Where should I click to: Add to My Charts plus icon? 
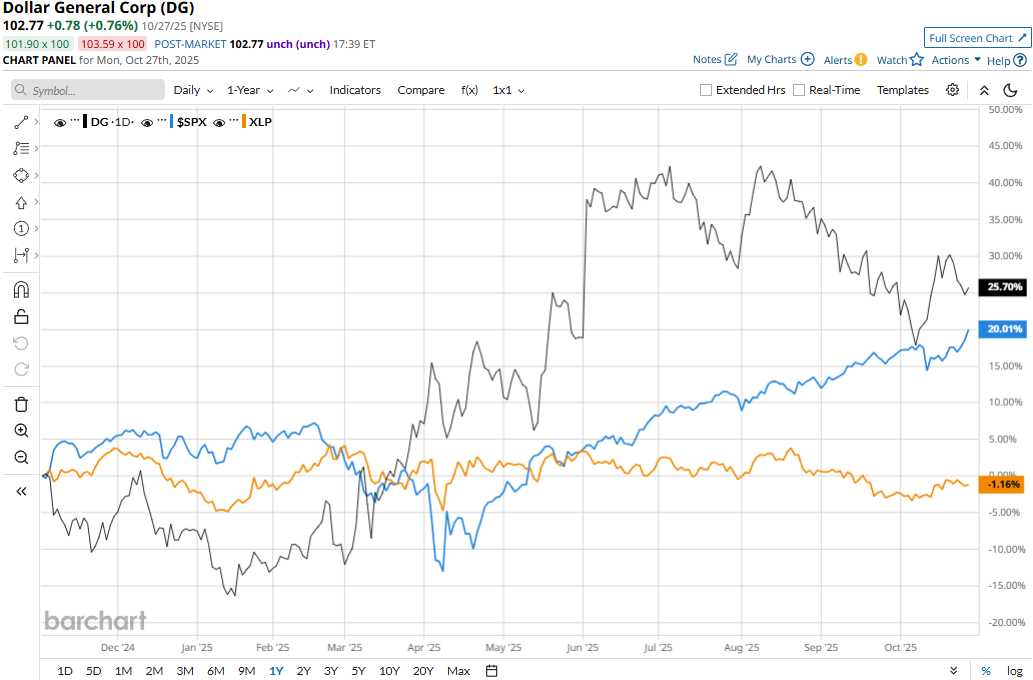[808, 59]
